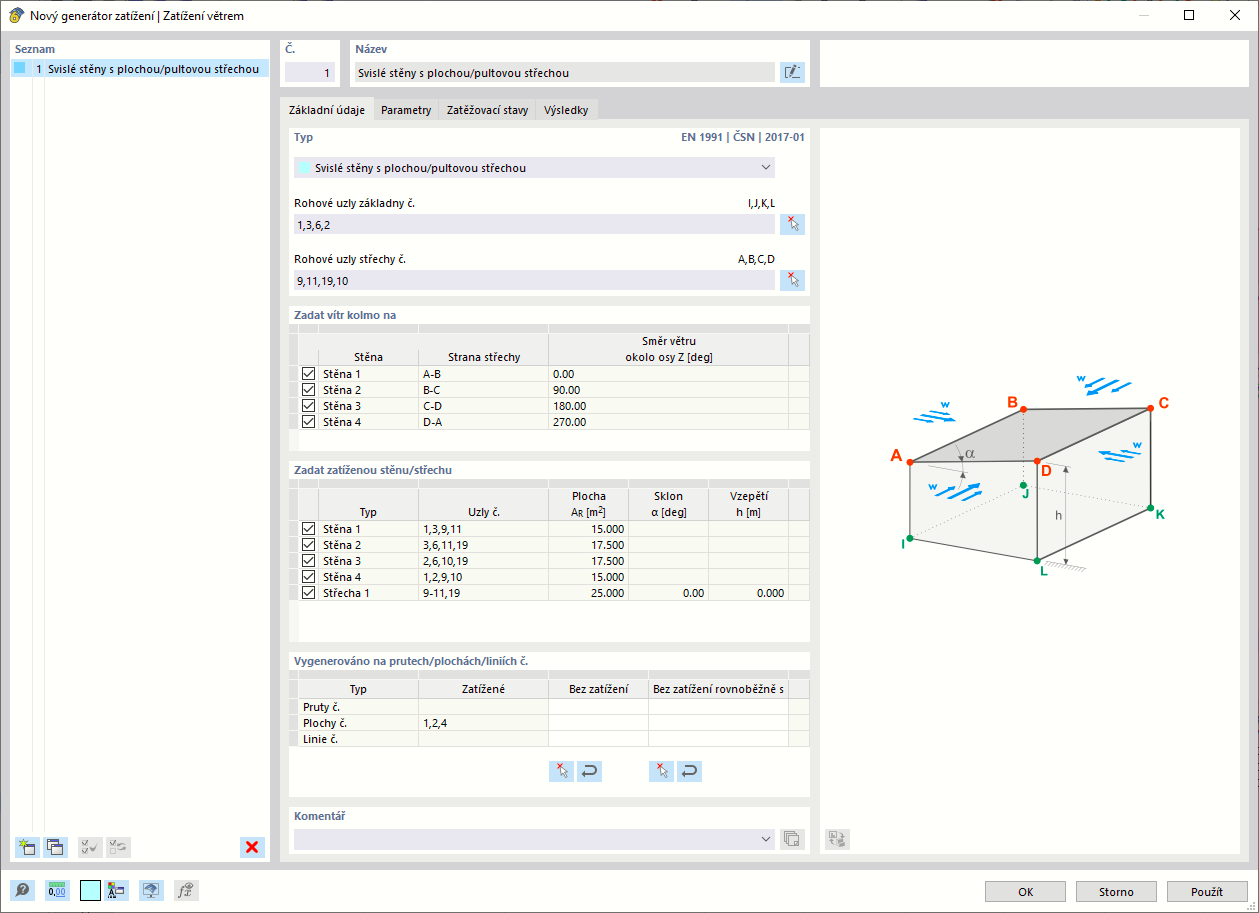1259x913 pixels.
Task: Click the cyan color swatch in bottom toolbar
Action: (90, 890)
